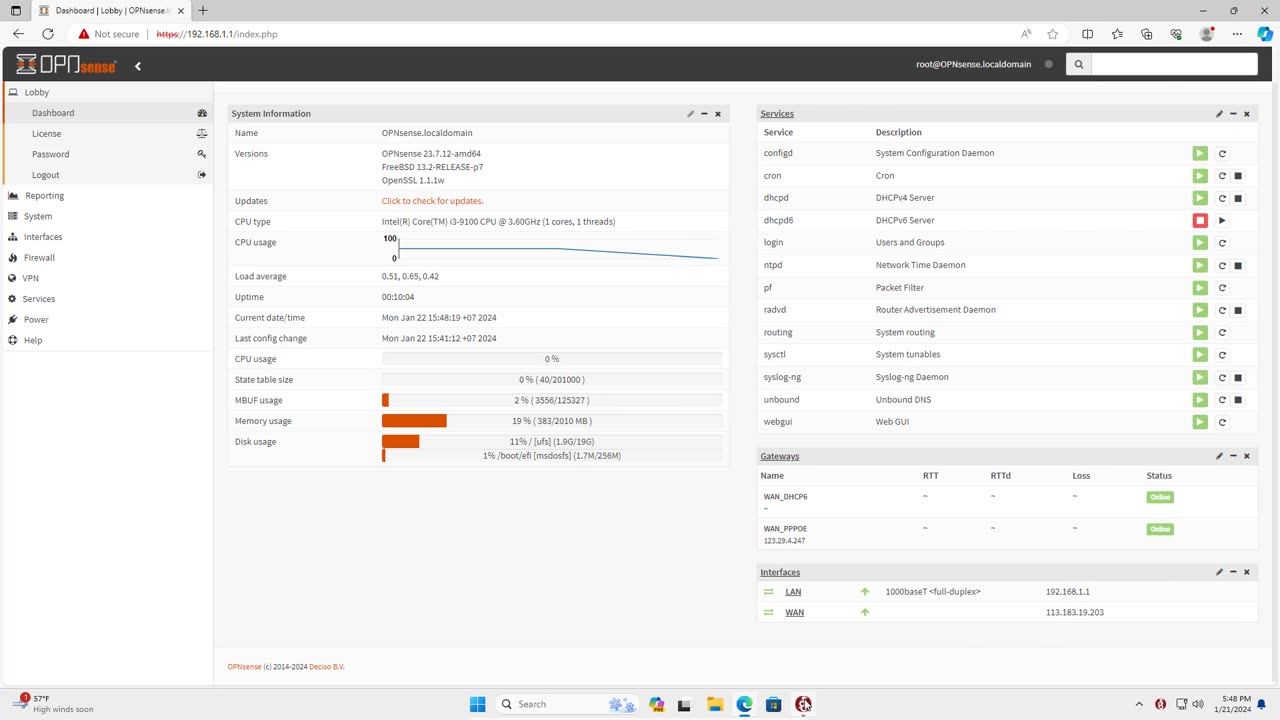Open the Services widget title link
The width and height of the screenshot is (1280, 720).
tap(777, 114)
